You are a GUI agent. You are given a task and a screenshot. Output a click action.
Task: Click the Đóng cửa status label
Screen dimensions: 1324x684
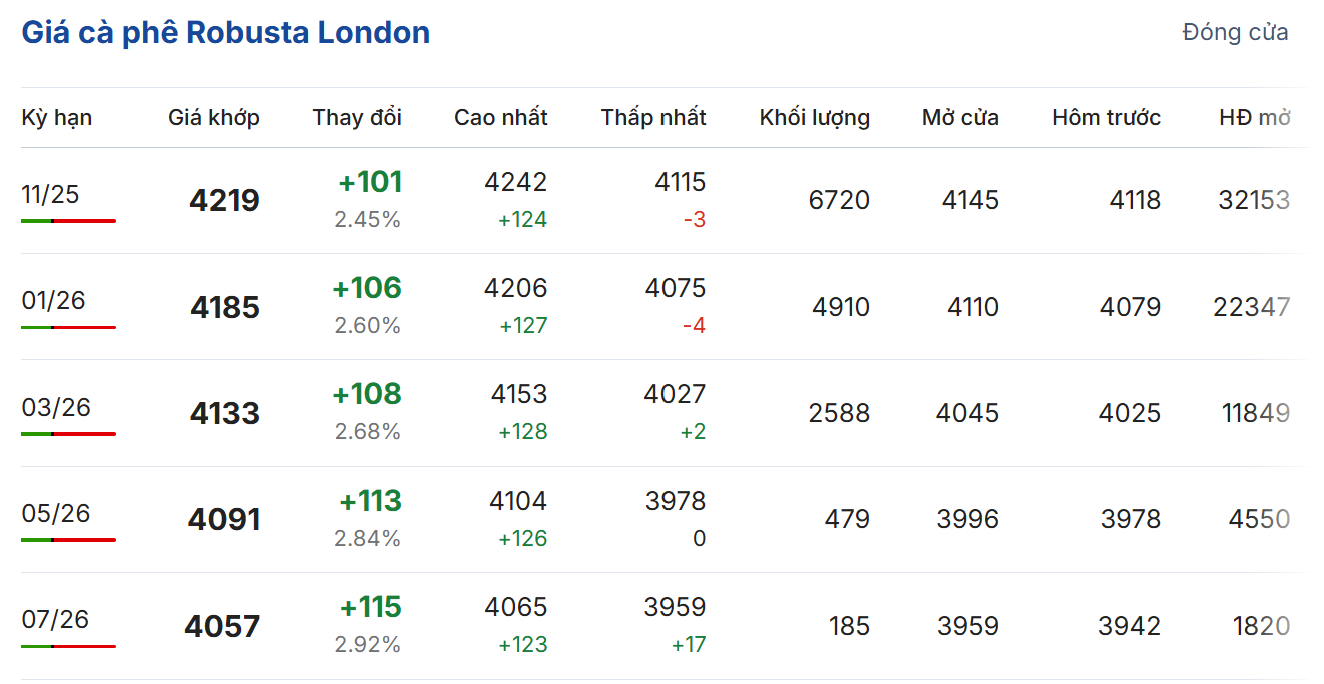[1235, 32]
